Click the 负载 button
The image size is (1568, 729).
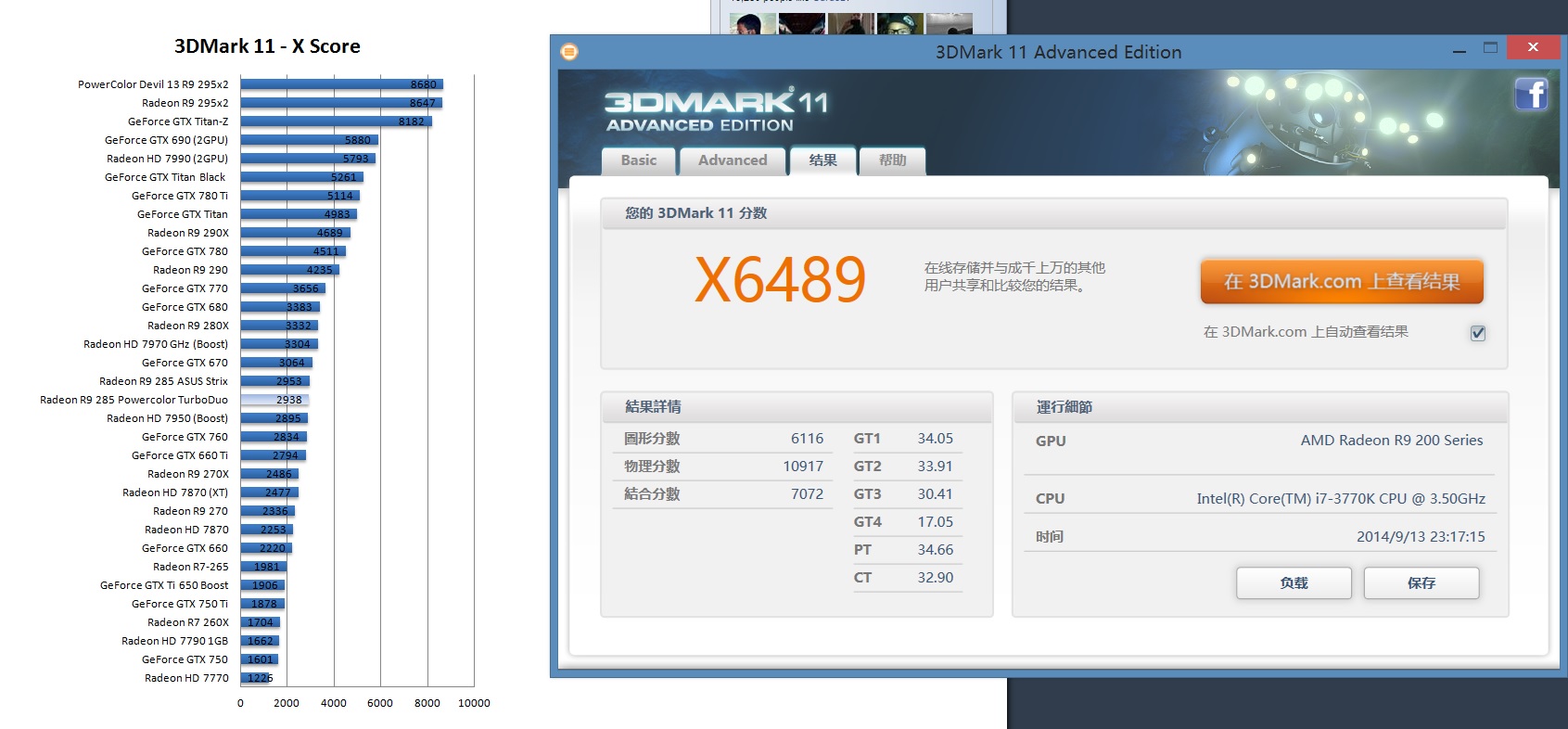1294,583
